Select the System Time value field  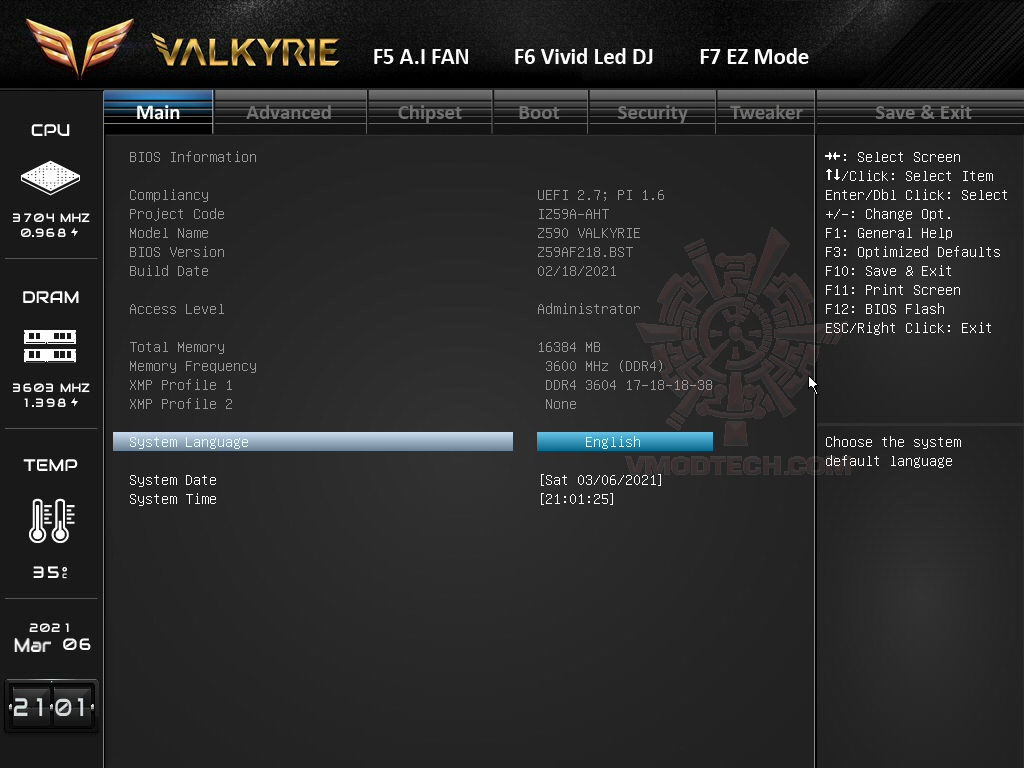[x=577, y=499]
